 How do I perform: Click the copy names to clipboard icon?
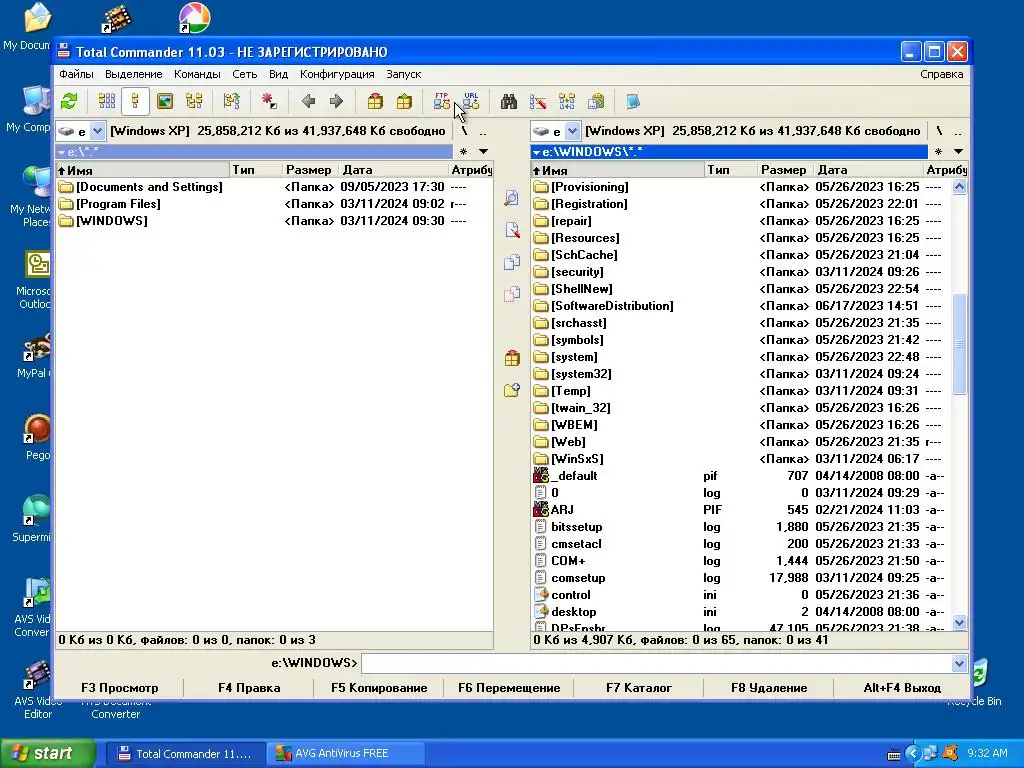[x=596, y=101]
